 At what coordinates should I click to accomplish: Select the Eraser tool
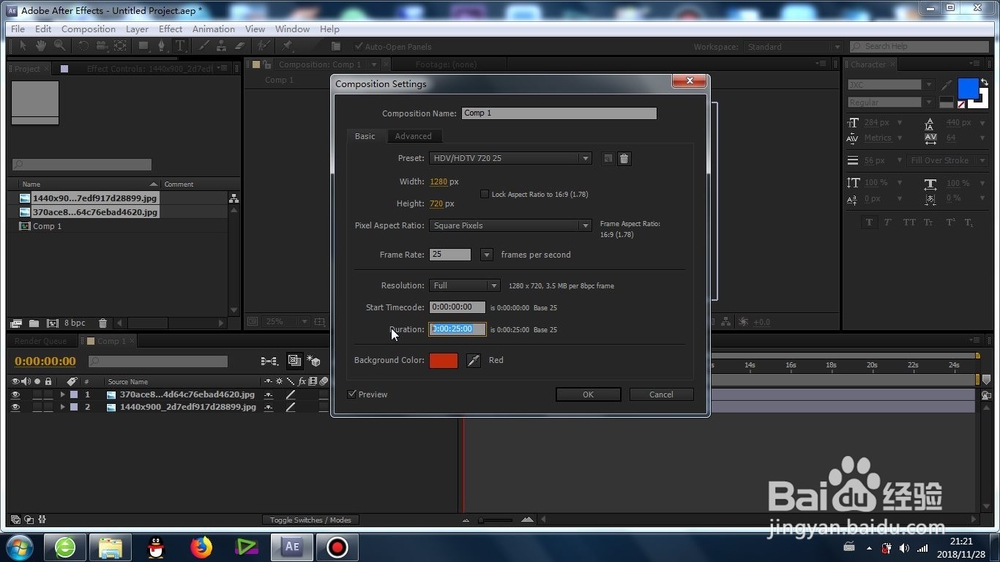coord(240,46)
